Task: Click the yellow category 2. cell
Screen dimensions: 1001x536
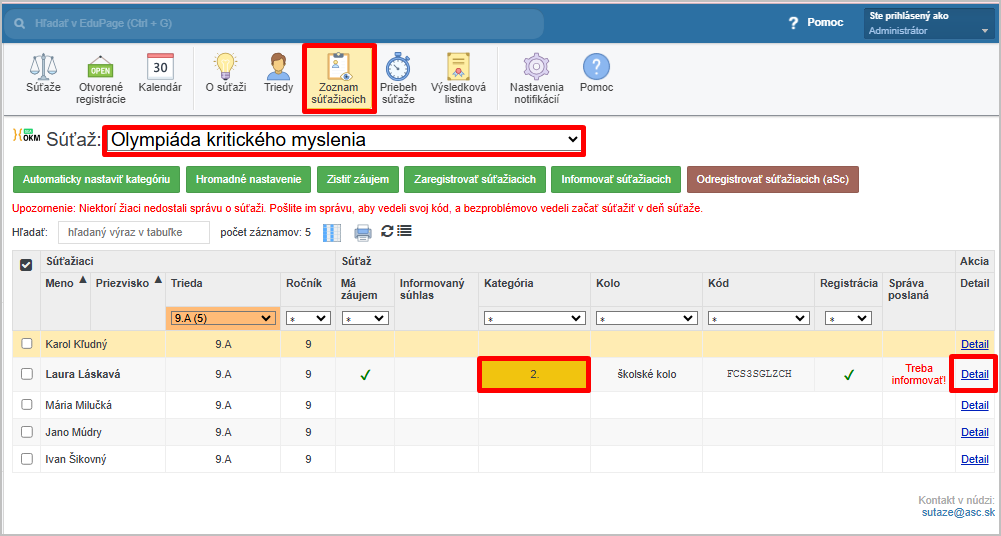Action: pyautogui.click(x=534, y=375)
